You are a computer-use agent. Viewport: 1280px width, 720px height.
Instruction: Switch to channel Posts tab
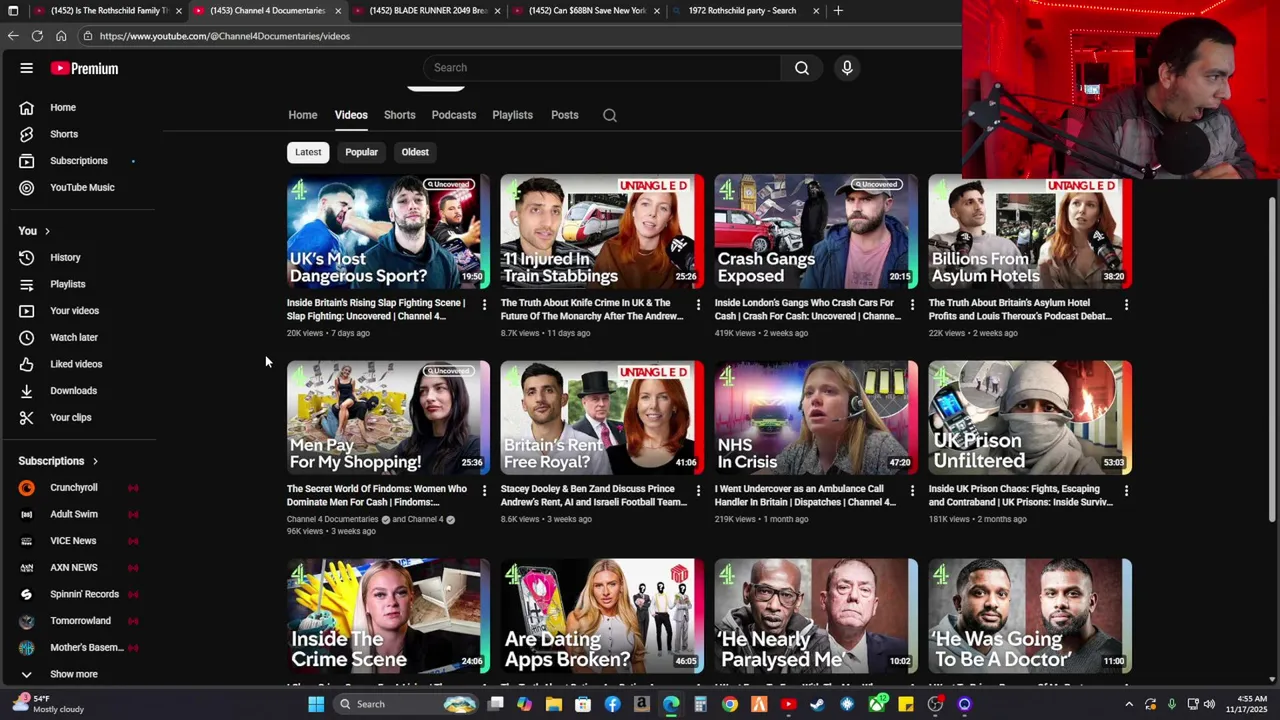[x=565, y=115]
